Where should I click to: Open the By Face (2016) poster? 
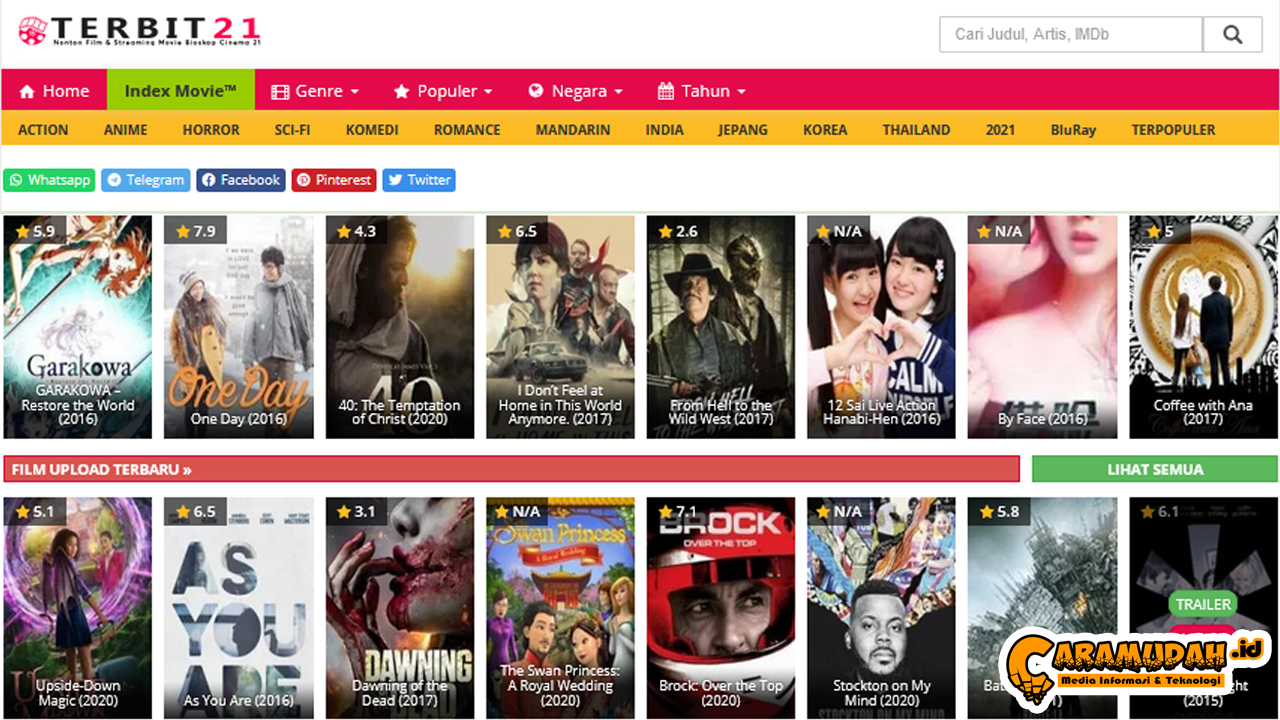tap(1042, 327)
